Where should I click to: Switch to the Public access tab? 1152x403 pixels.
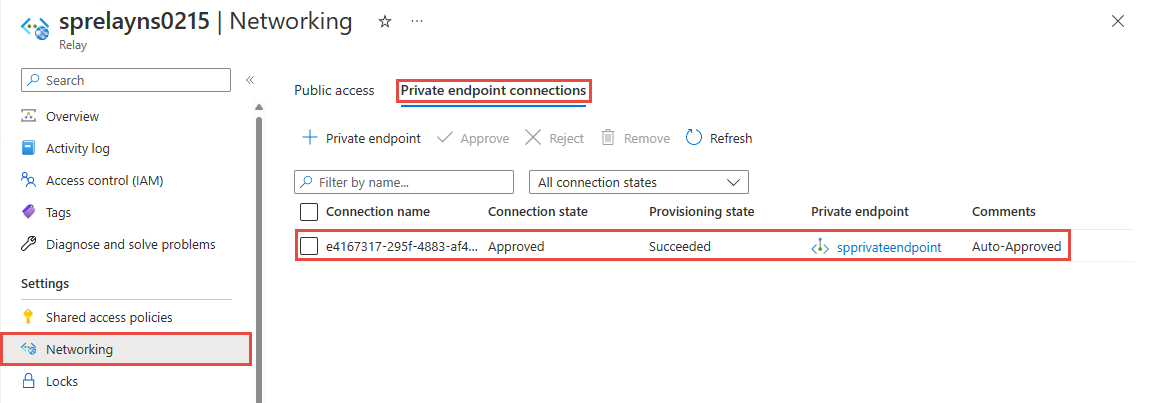tap(334, 90)
